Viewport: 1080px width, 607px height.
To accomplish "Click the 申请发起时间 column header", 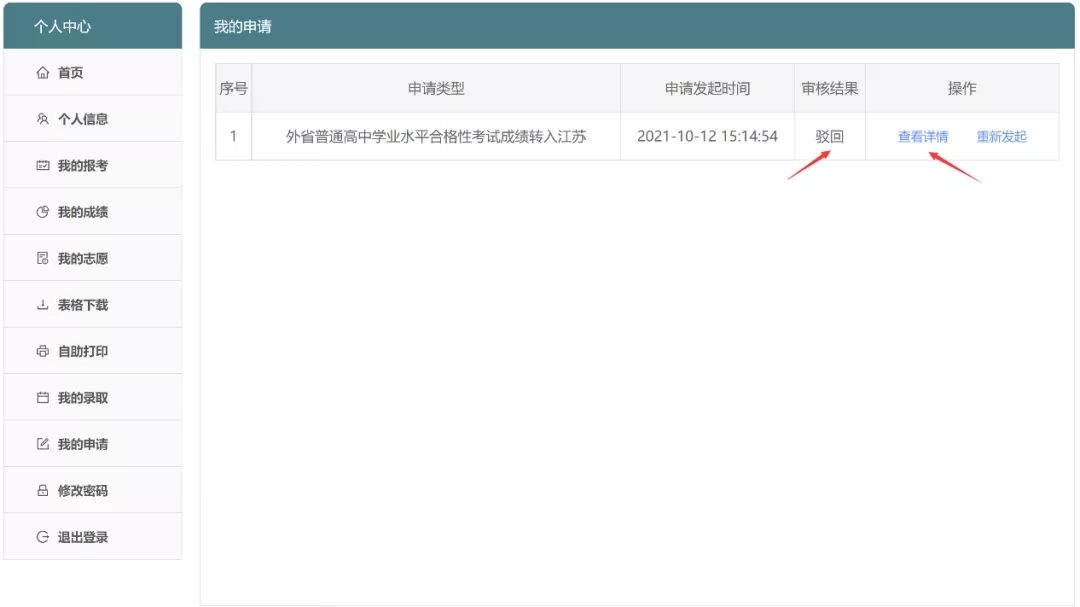I will pos(707,89).
